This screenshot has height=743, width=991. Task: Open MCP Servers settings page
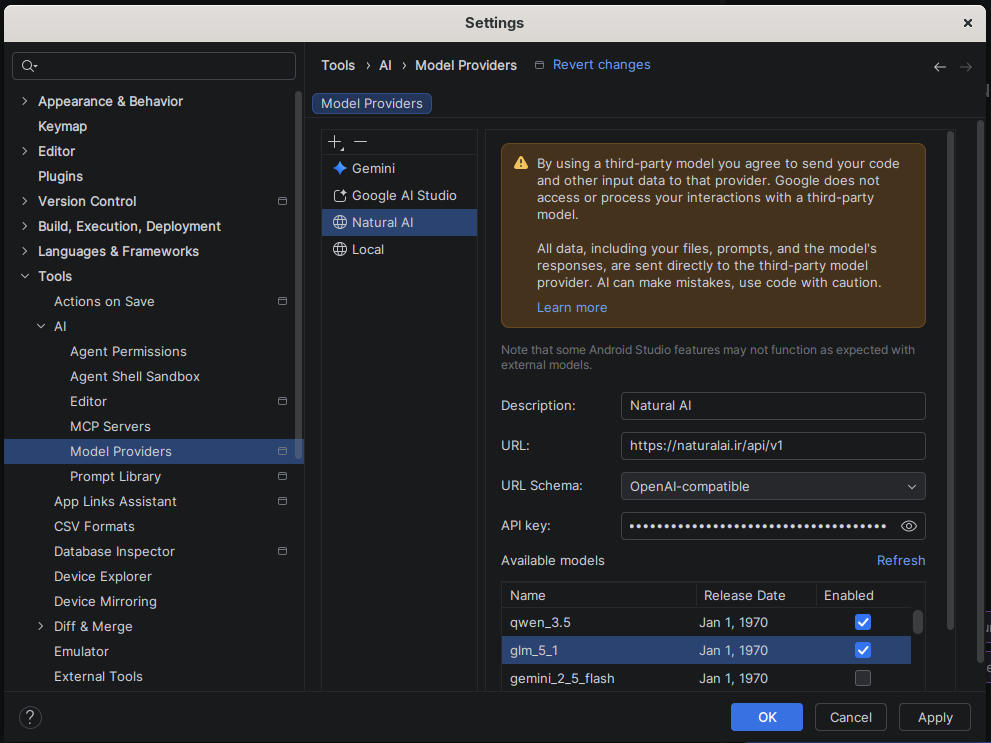(x=110, y=426)
